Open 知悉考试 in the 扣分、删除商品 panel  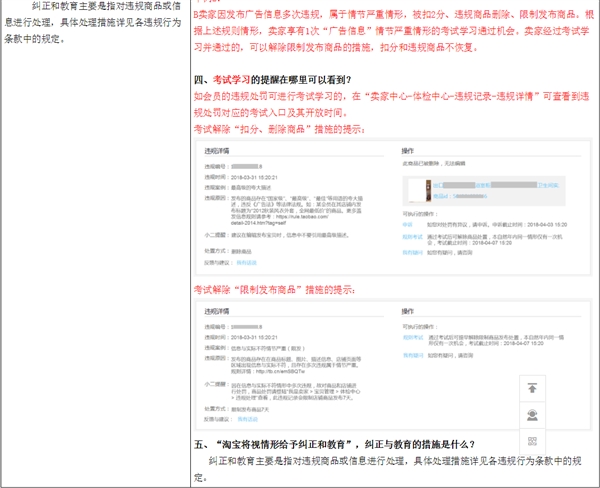[x=411, y=238]
